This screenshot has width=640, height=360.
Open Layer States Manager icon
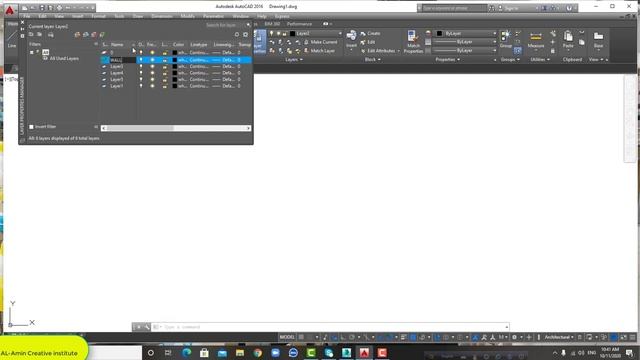click(51, 35)
